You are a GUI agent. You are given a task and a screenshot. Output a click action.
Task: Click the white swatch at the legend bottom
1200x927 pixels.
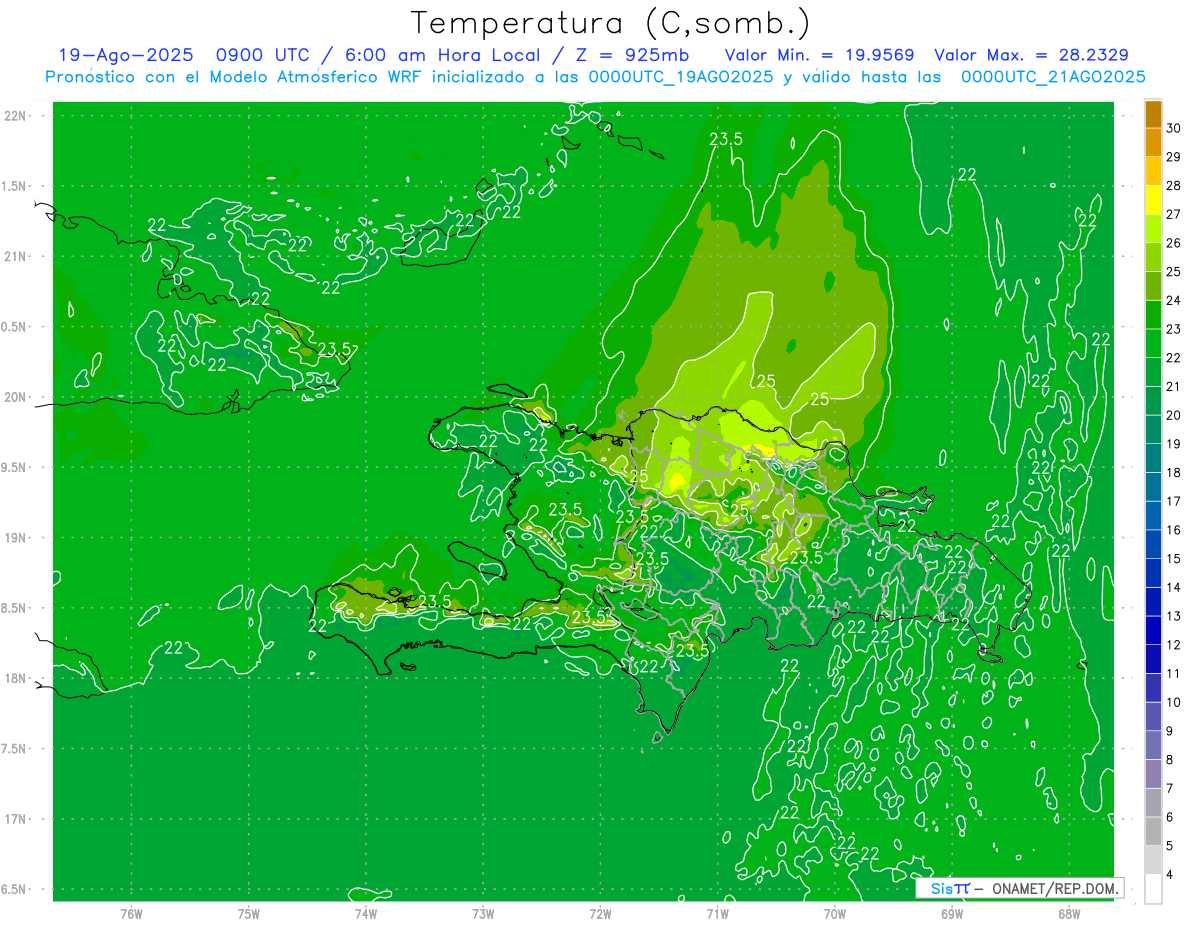click(x=1153, y=889)
